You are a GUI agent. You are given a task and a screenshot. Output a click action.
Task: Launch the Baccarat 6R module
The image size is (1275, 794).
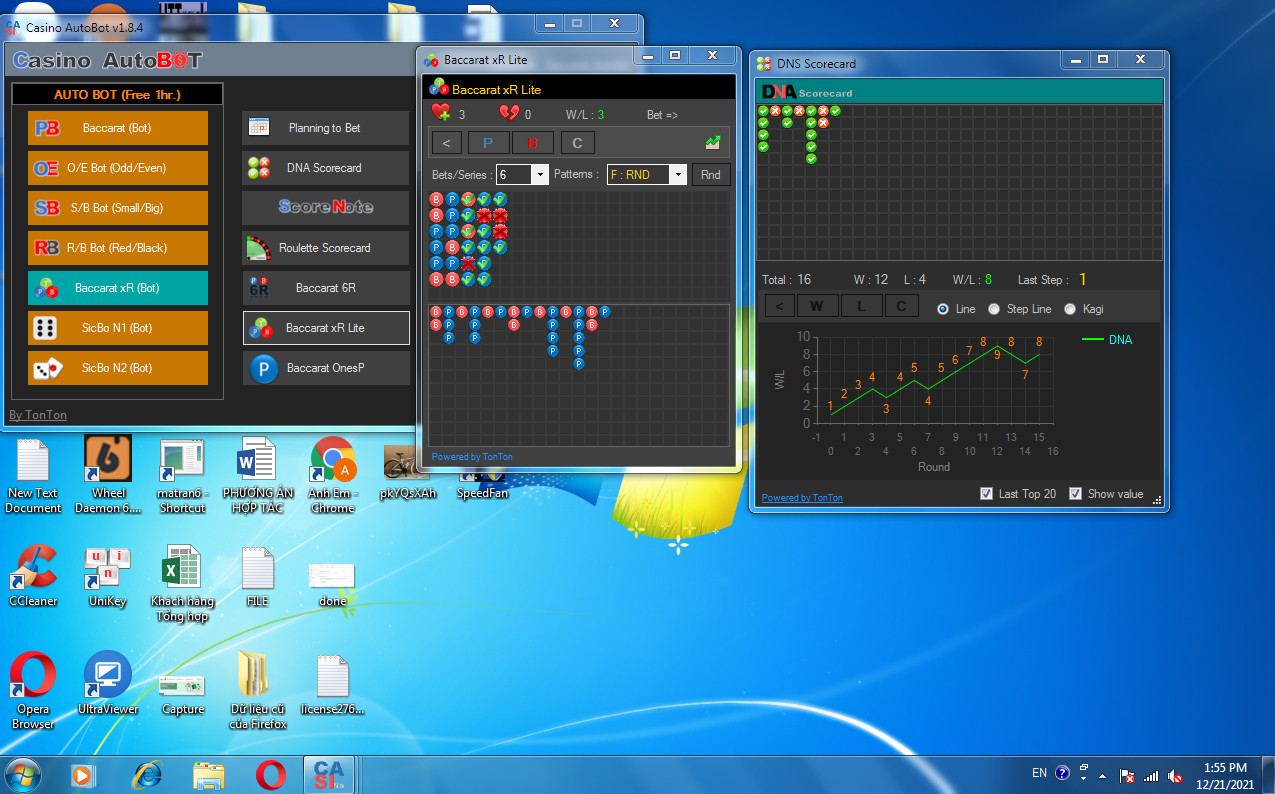tap(325, 288)
